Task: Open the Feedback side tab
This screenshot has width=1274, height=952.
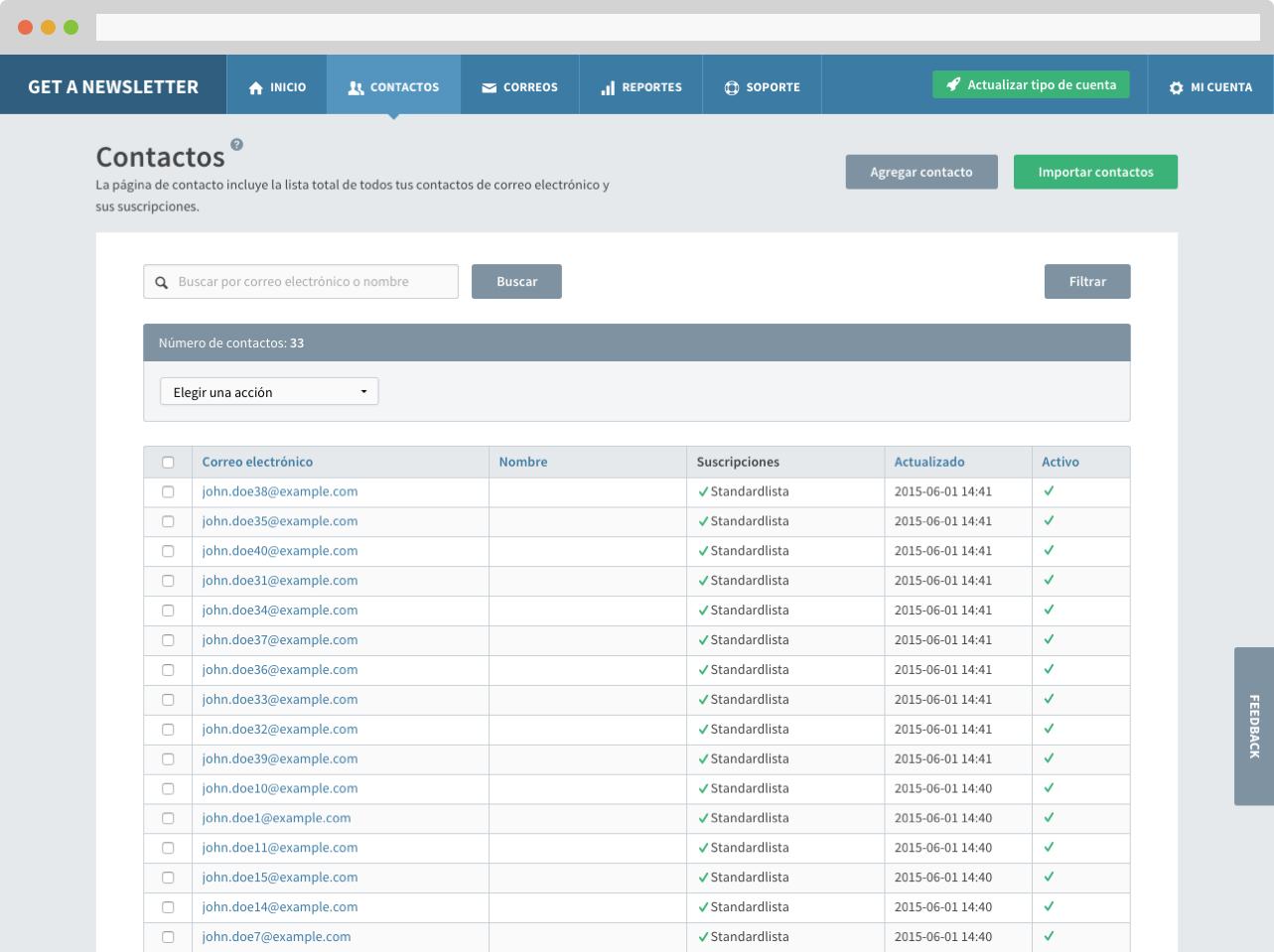Action: tap(1254, 726)
